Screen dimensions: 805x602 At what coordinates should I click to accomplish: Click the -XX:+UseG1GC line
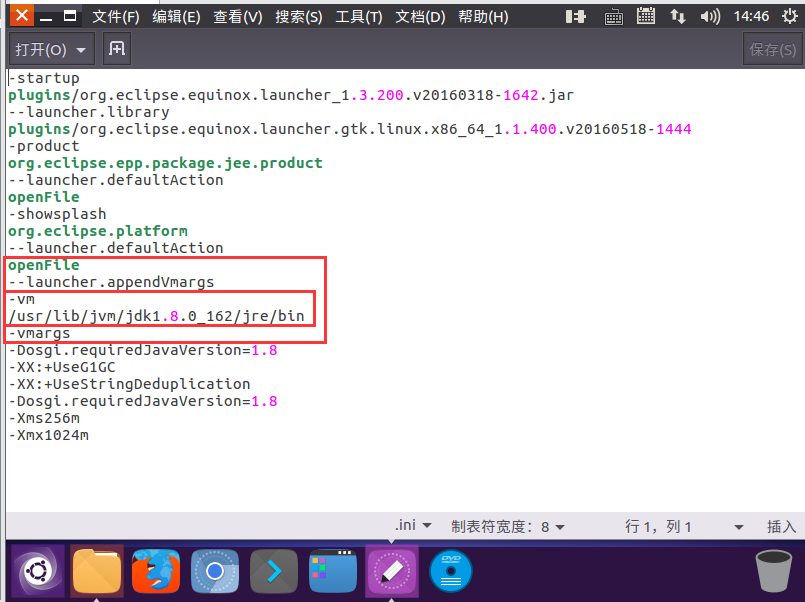pyautogui.click(x=62, y=367)
